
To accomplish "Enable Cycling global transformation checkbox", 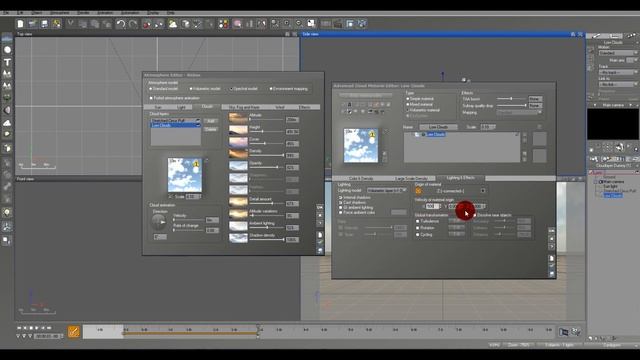I will [417, 235].
